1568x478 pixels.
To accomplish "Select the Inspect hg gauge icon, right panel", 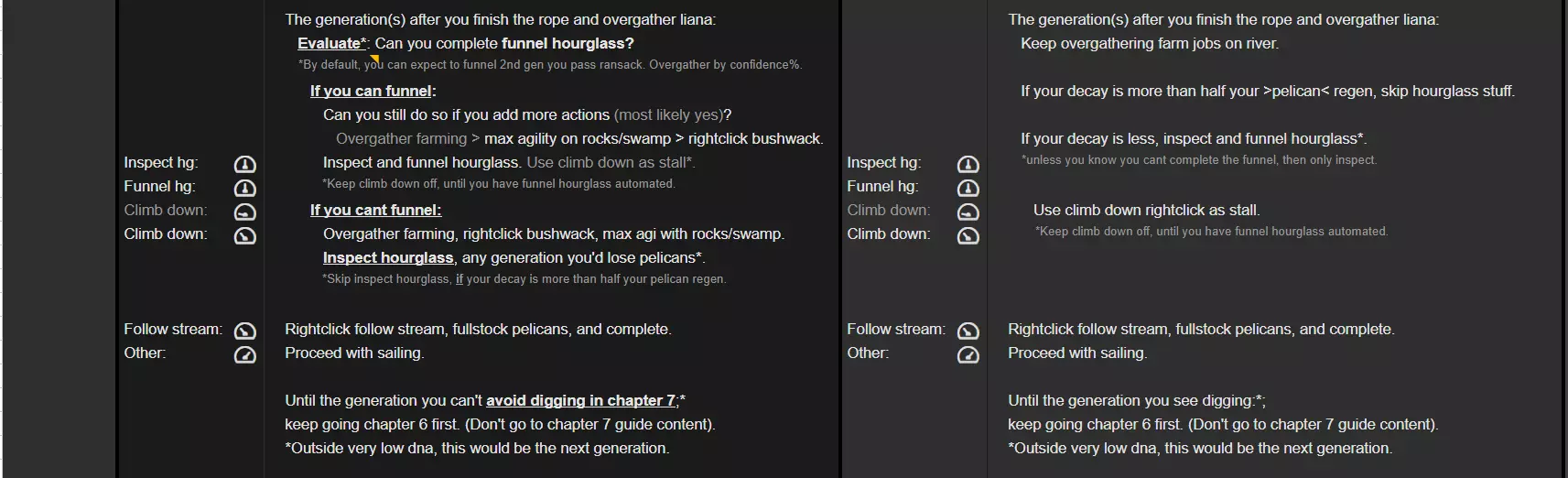I will point(968,165).
